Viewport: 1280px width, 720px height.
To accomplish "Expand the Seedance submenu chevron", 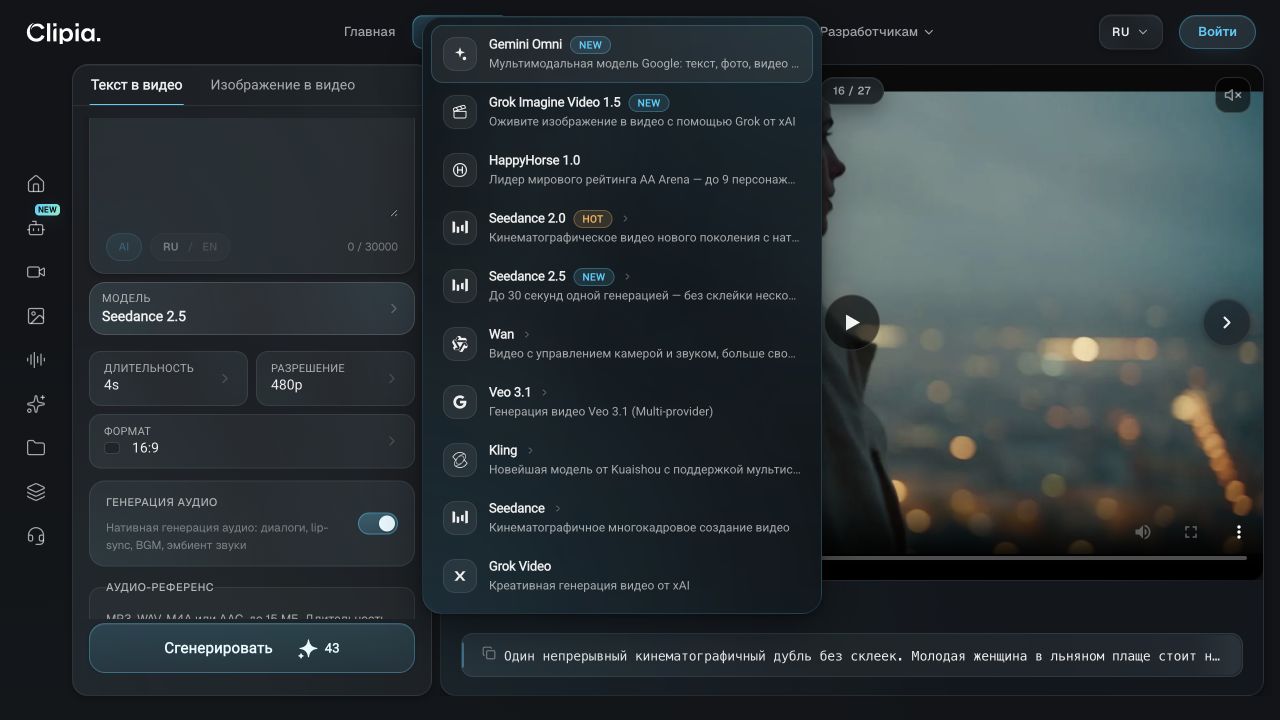I will point(557,508).
